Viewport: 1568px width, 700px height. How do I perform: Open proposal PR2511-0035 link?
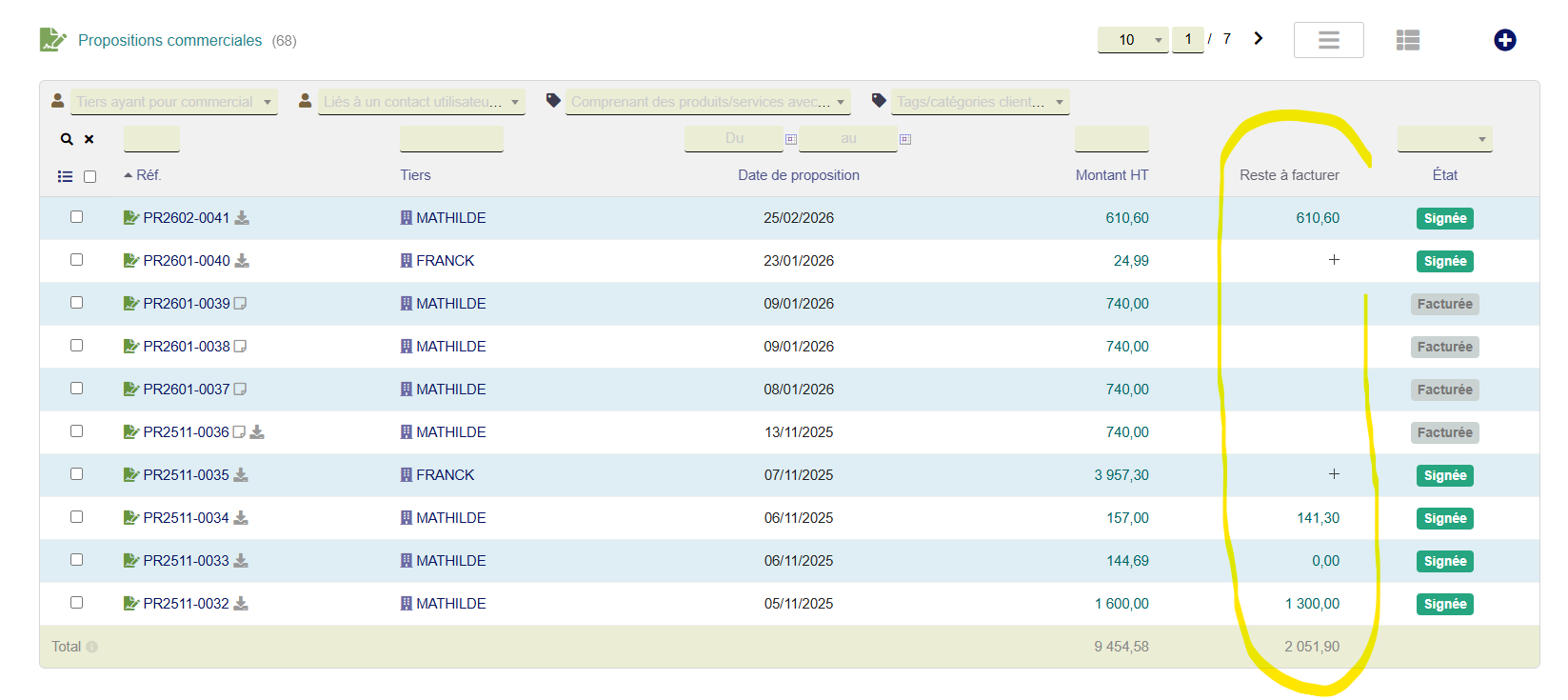point(187,475)
